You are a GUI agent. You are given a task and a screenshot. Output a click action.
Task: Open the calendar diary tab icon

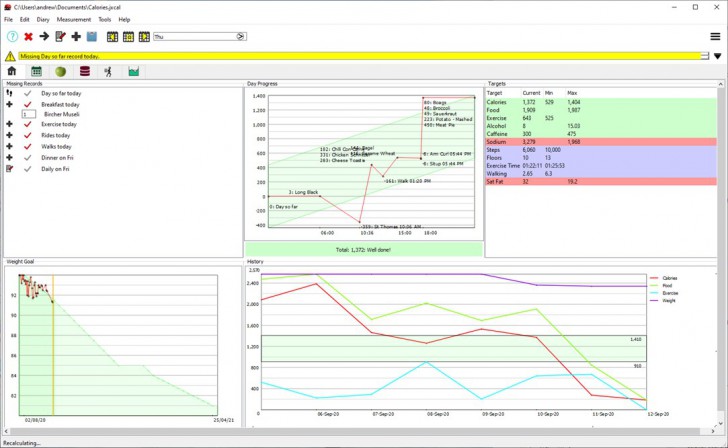[x=36, y=72]
